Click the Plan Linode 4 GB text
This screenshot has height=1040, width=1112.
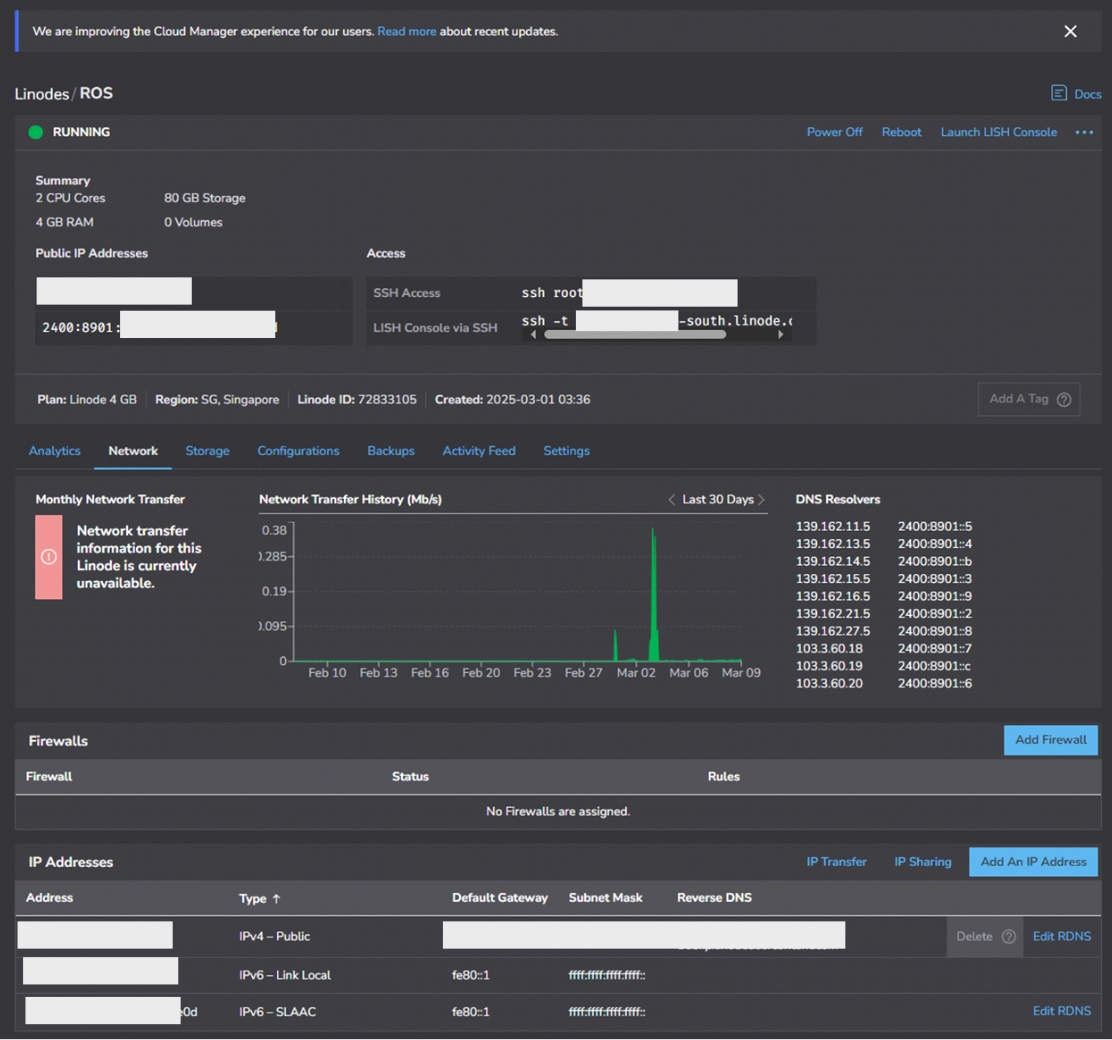click(x=87, y=399)
